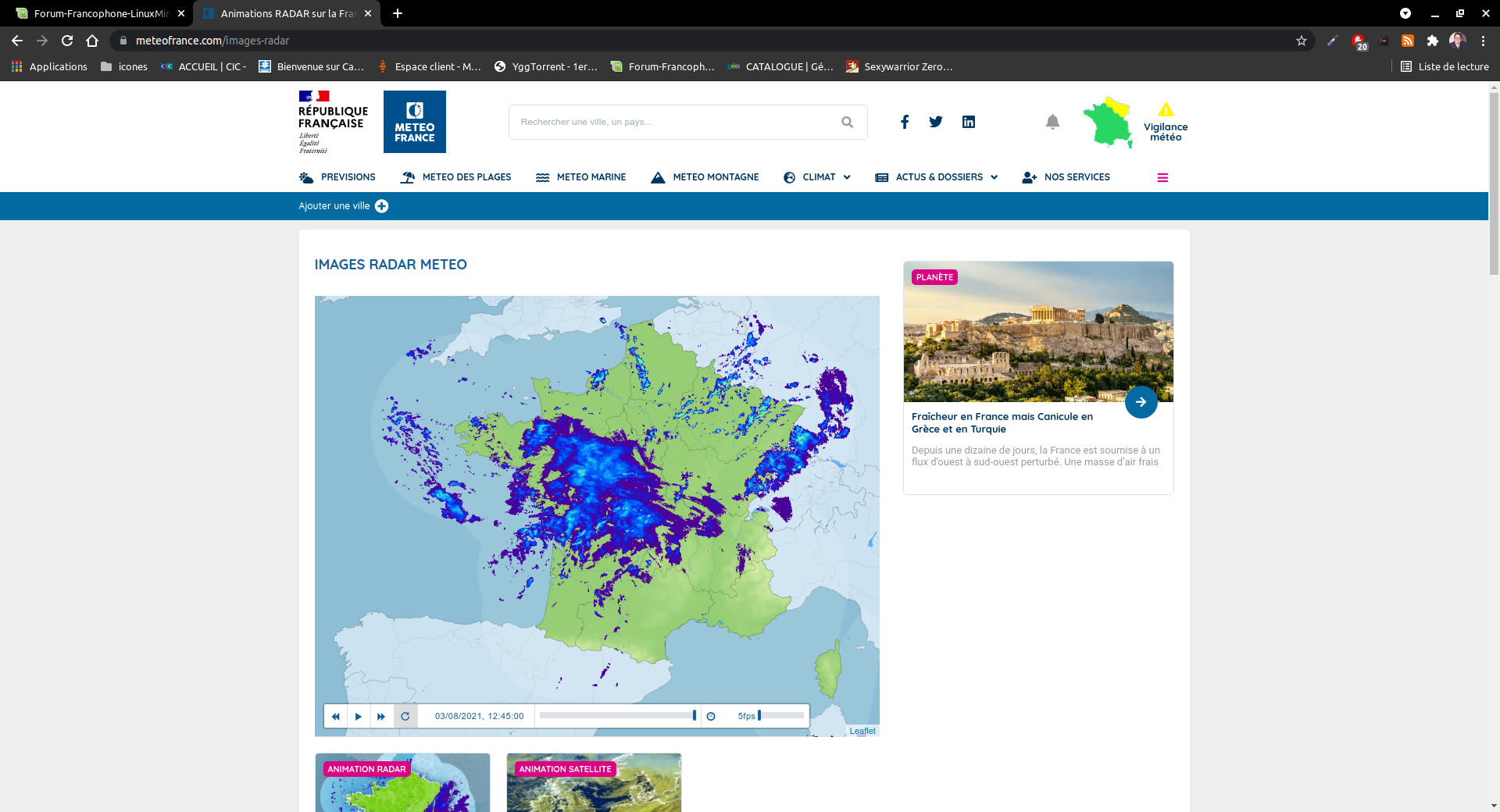Open the Extensions puzzle icon
Screen dimensions: 1500x812
(x=1433, y=41)
